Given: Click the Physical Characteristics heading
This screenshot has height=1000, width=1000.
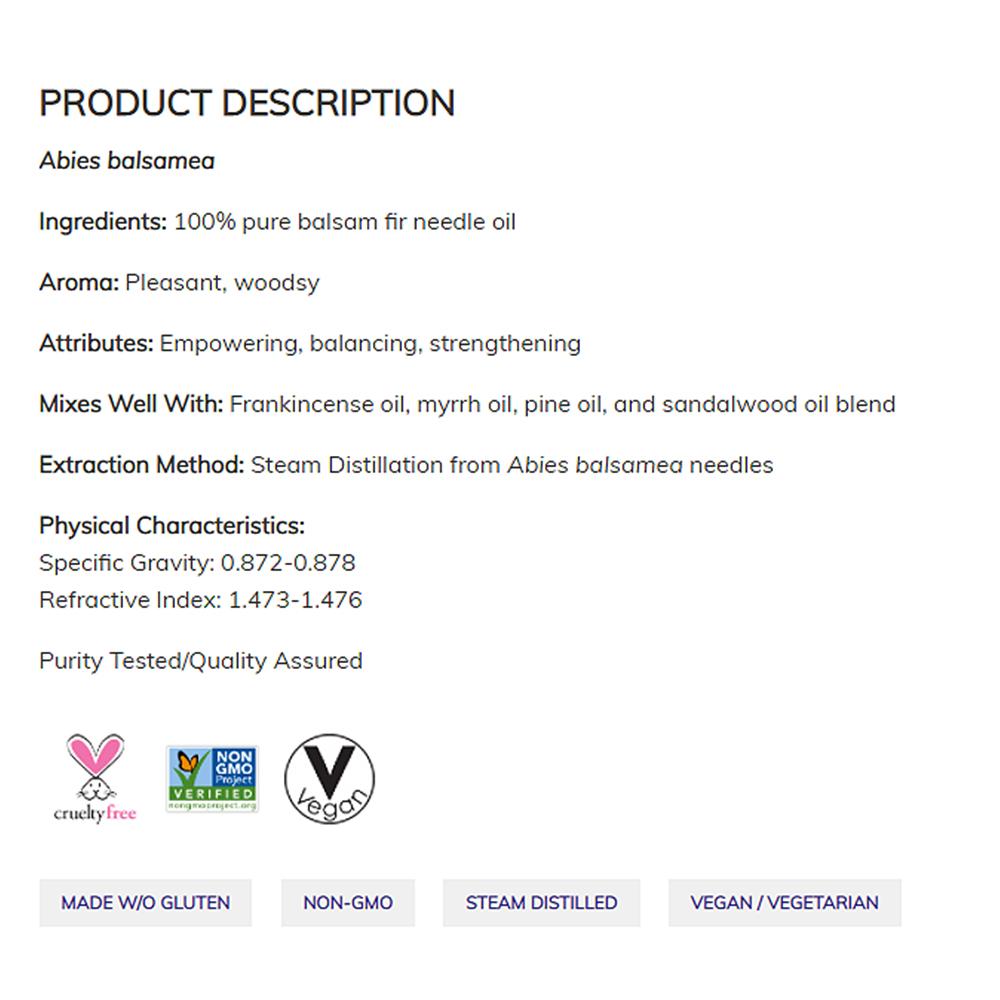Looking at the screenshot, I should pos(172,525).
